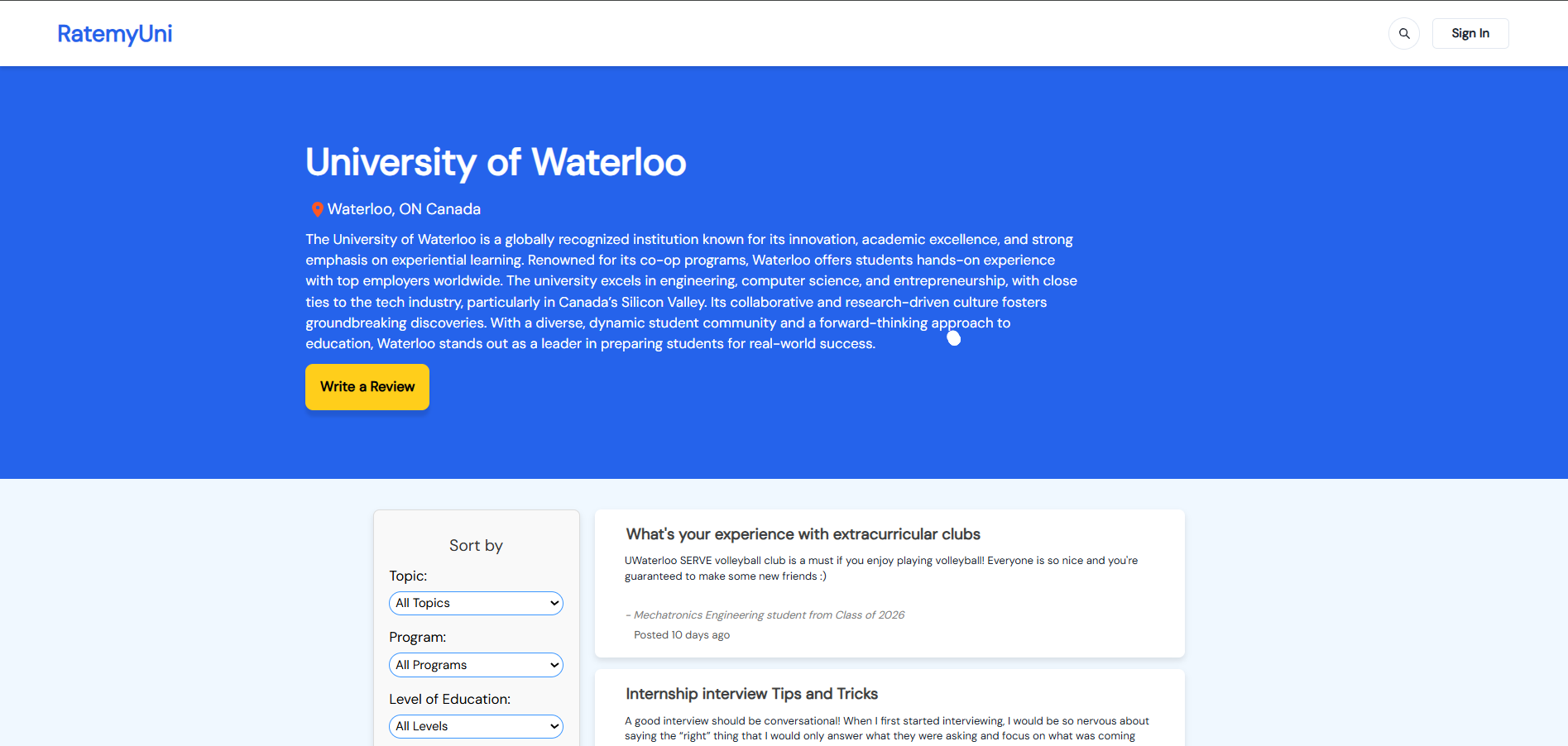Viewport: 1568px width, 746px height.
Task: Click the Posted 10 days ago text
Action: pos(682,635)
